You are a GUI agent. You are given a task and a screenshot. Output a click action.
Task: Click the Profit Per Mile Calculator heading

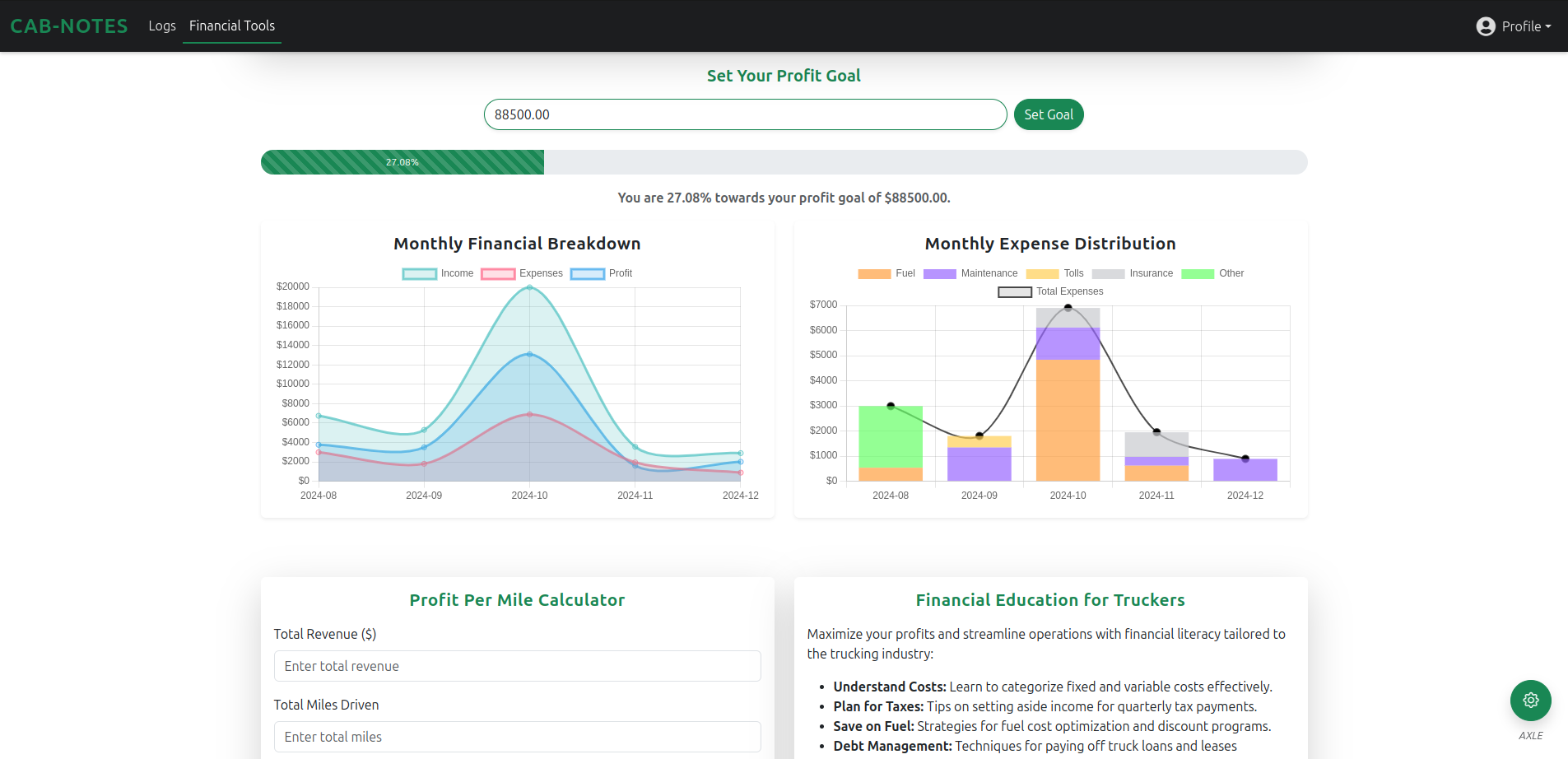coord(517,600)
